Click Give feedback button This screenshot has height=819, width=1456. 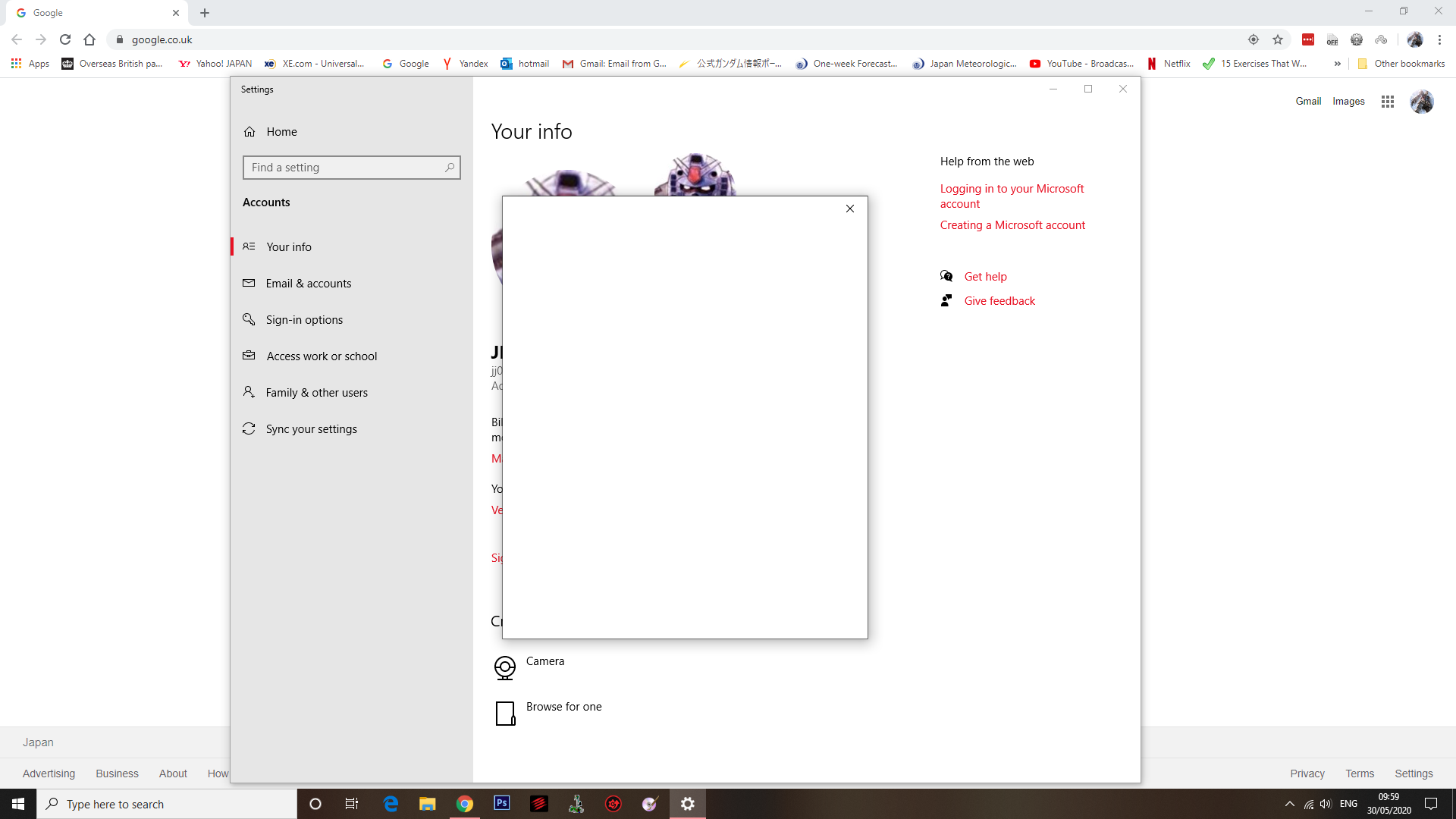[x=999, y=301]
